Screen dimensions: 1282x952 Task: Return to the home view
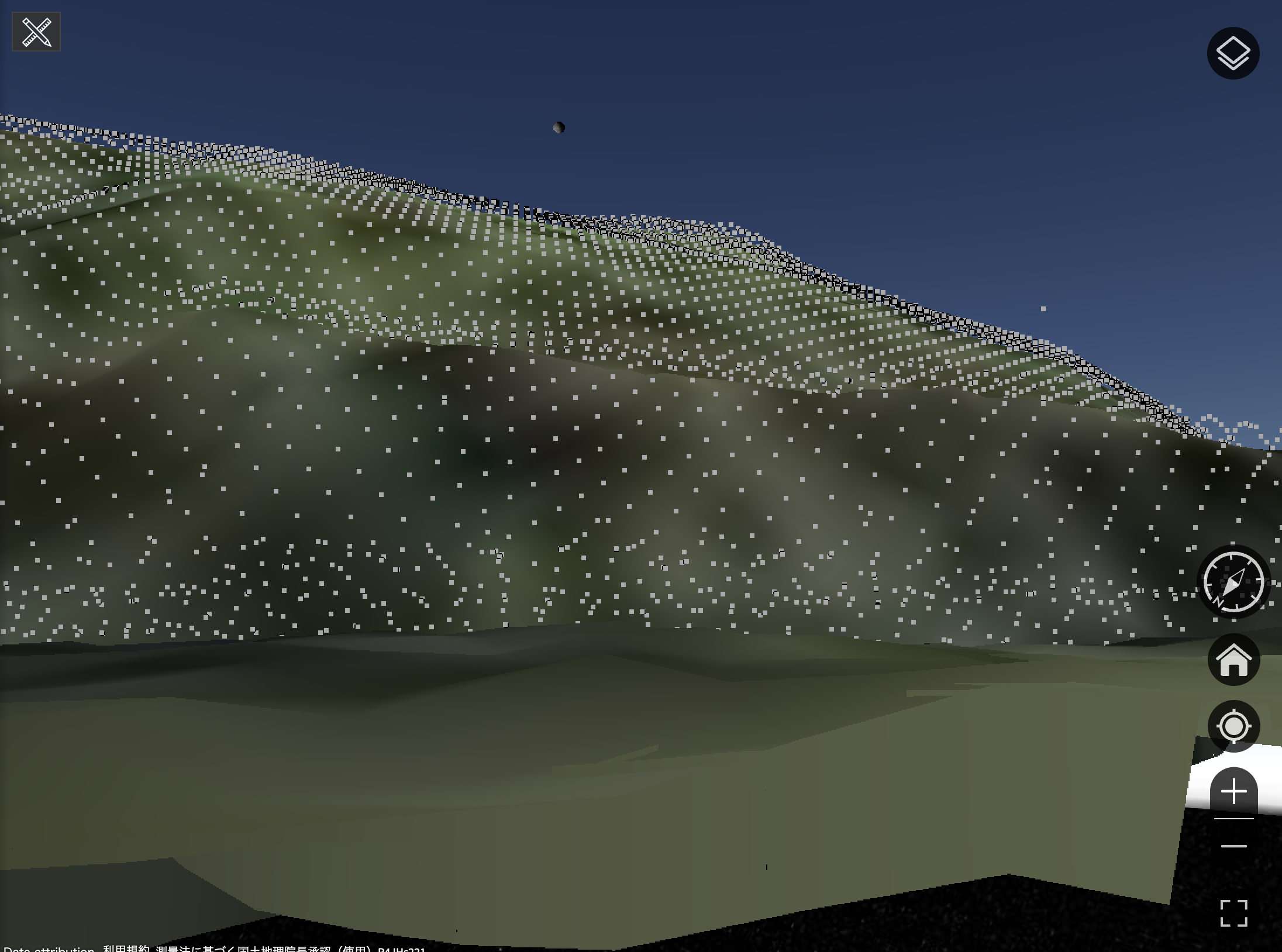[1233, 660]
